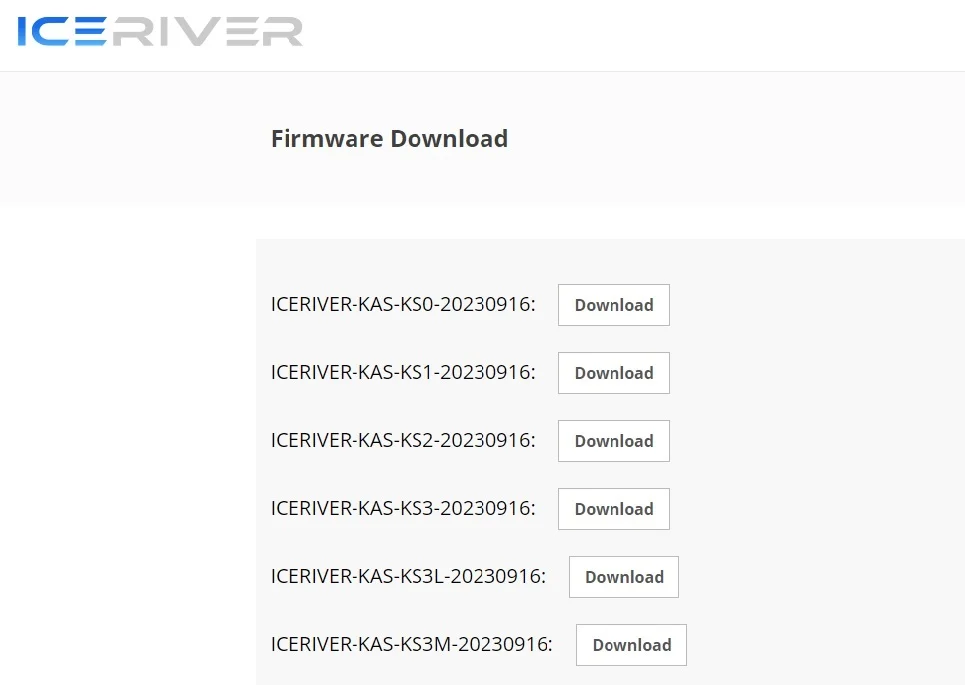The width and height of the screenshot is (965, 685).
Task: Download the ICERIVER-KAS-KS0-20230916 firmware
Action: click(x=614, y=305)
